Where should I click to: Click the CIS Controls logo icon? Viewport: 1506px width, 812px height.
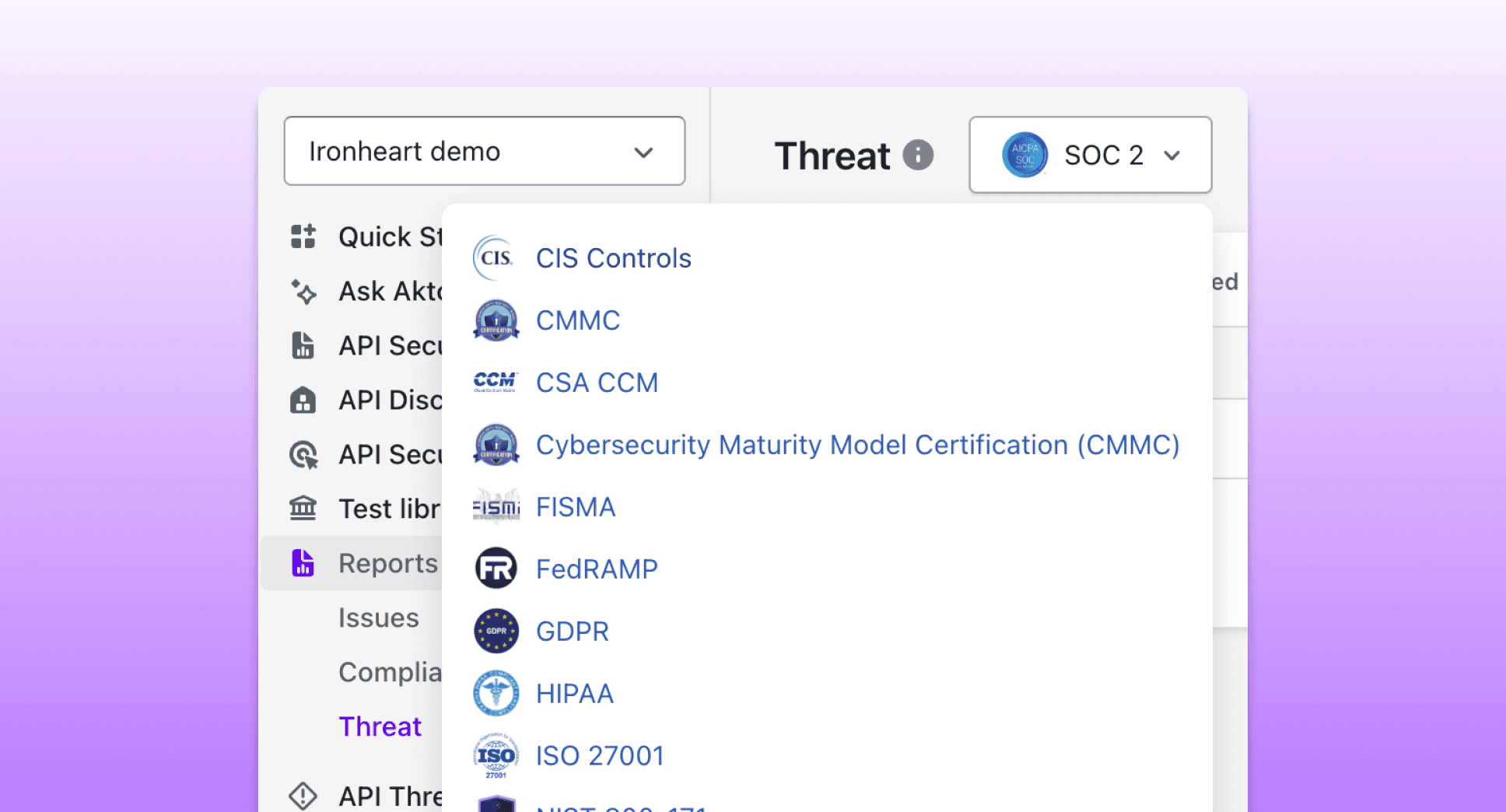click(x=496, y=258)
